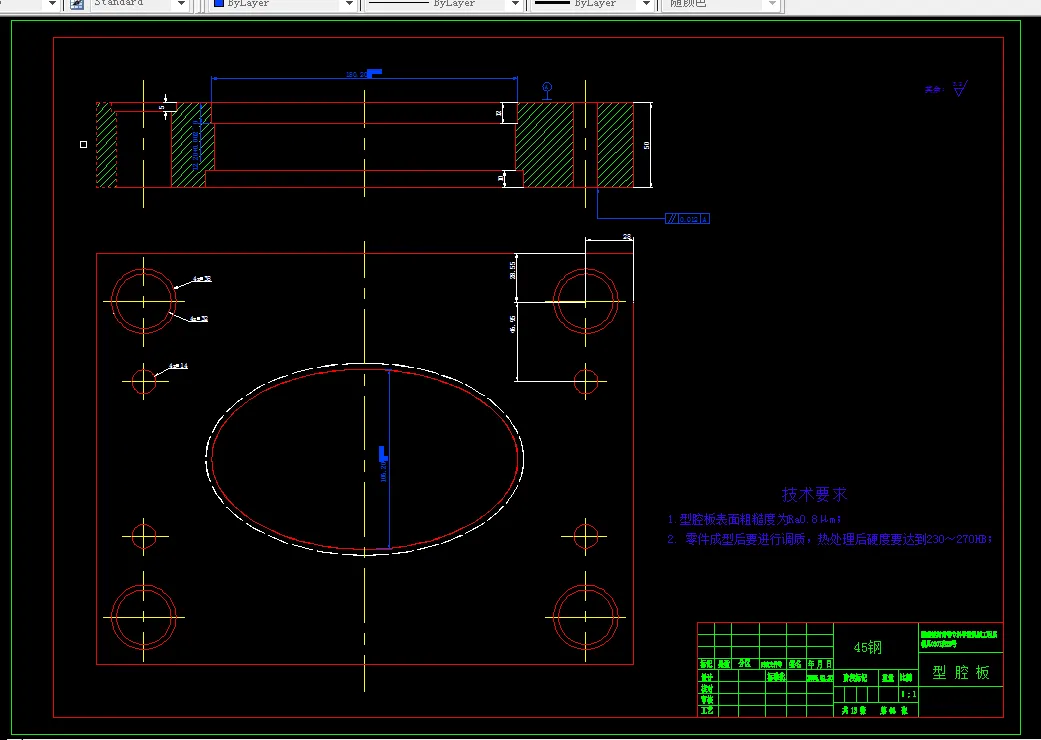
Task: Select the 1:1 scale cell
Action: coord(908,695)
